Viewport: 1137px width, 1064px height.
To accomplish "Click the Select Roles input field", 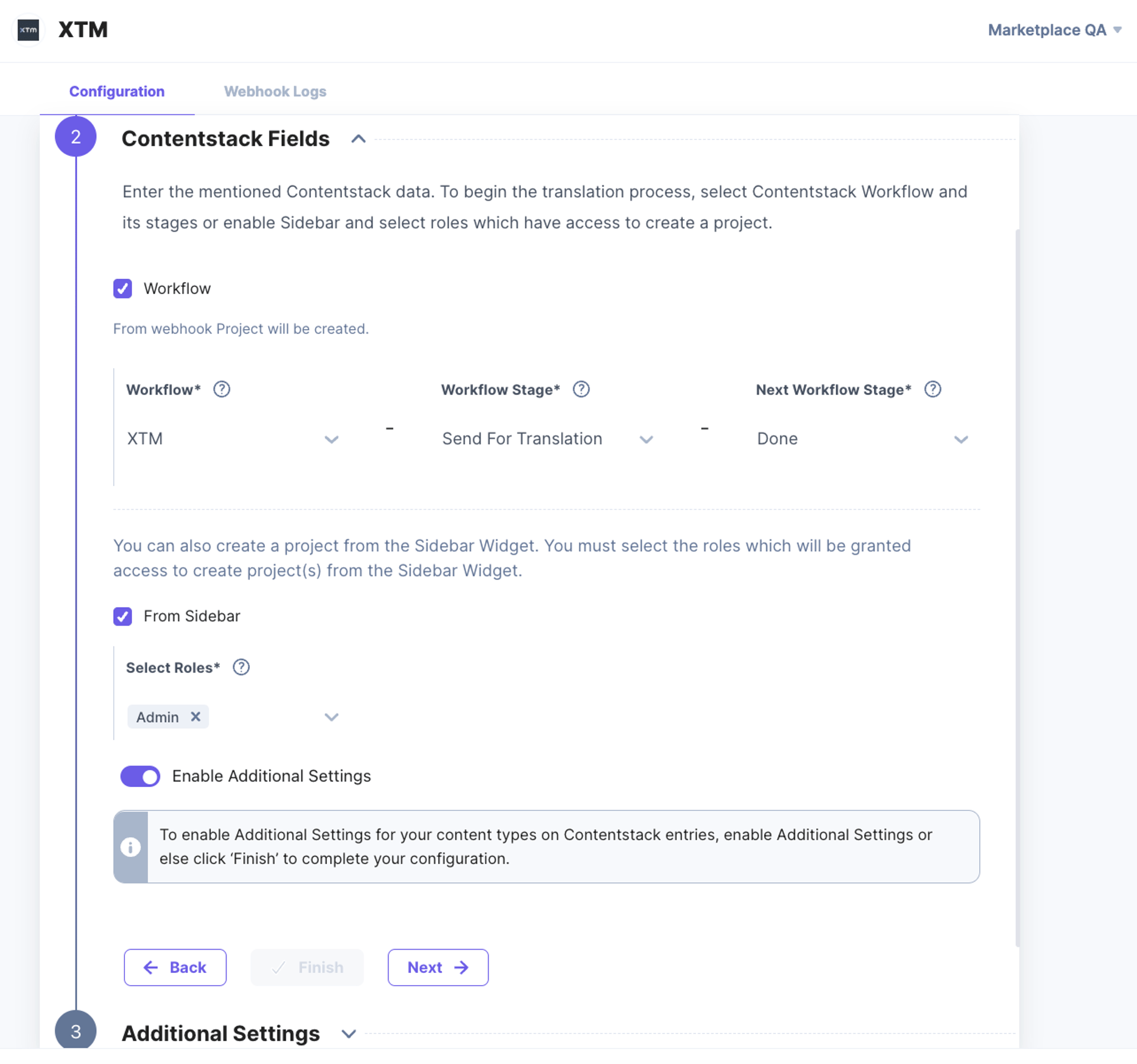I will coord(233,717).
